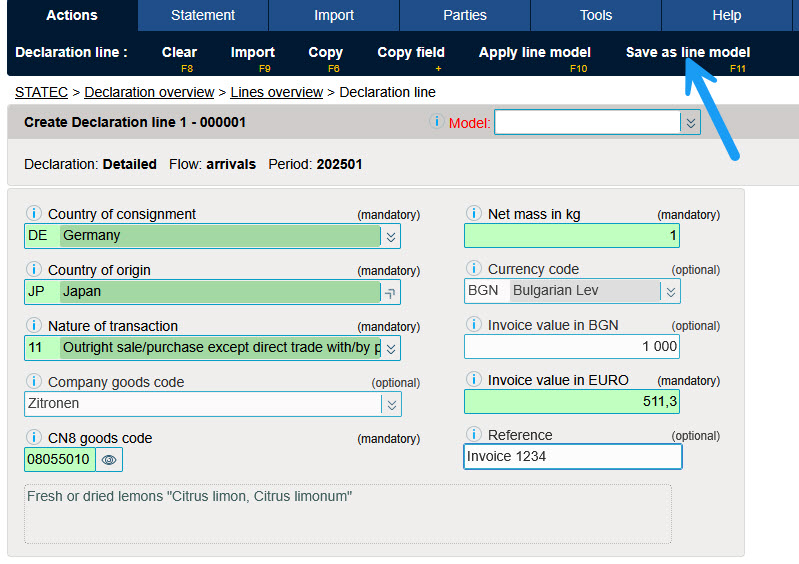
Task: Expand the Model dropdown list
Action: pos(690,122)
